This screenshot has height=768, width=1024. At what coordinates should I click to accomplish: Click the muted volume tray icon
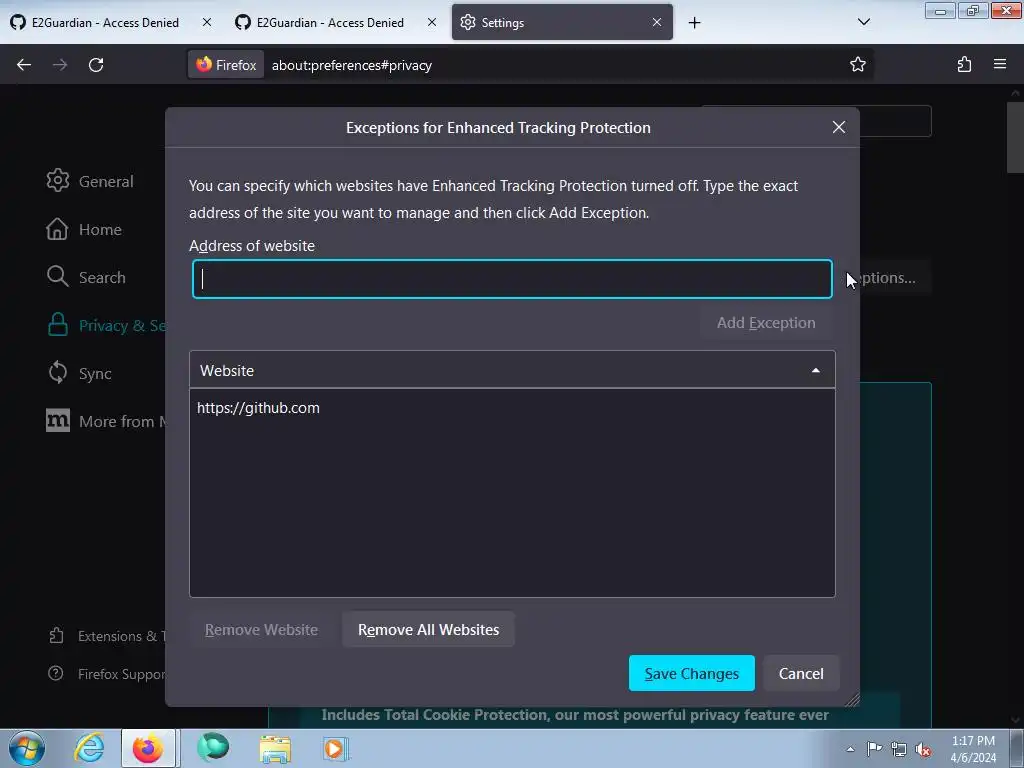[x=923, y=750]
